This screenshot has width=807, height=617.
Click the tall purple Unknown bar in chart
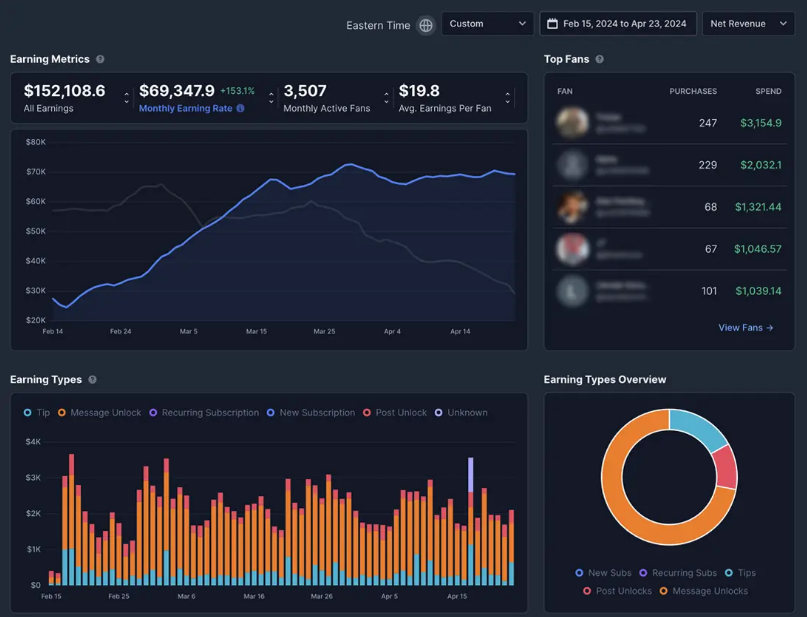point(471,474)
